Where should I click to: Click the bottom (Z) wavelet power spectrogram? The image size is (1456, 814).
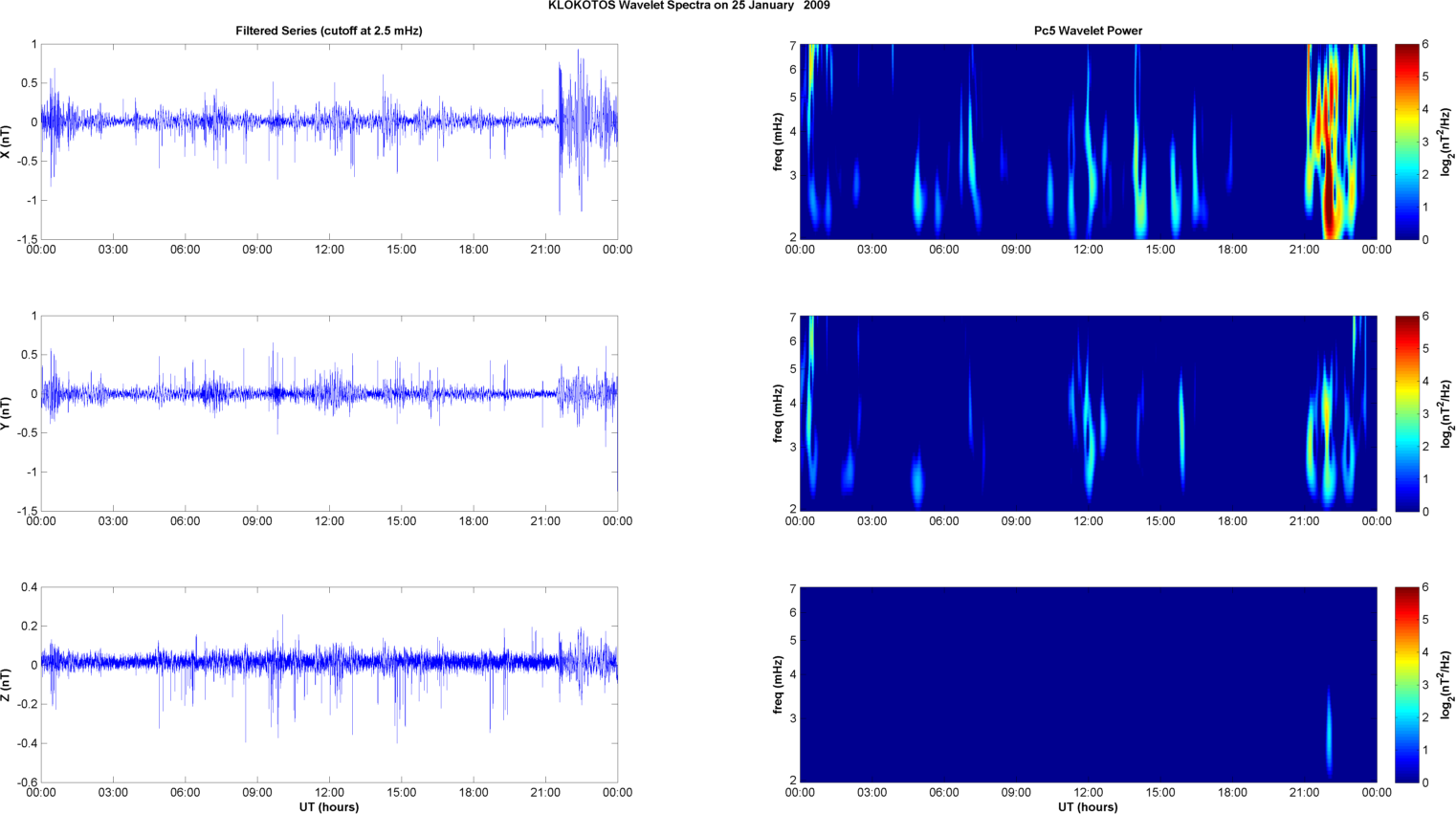click(x=1088, y=685)
